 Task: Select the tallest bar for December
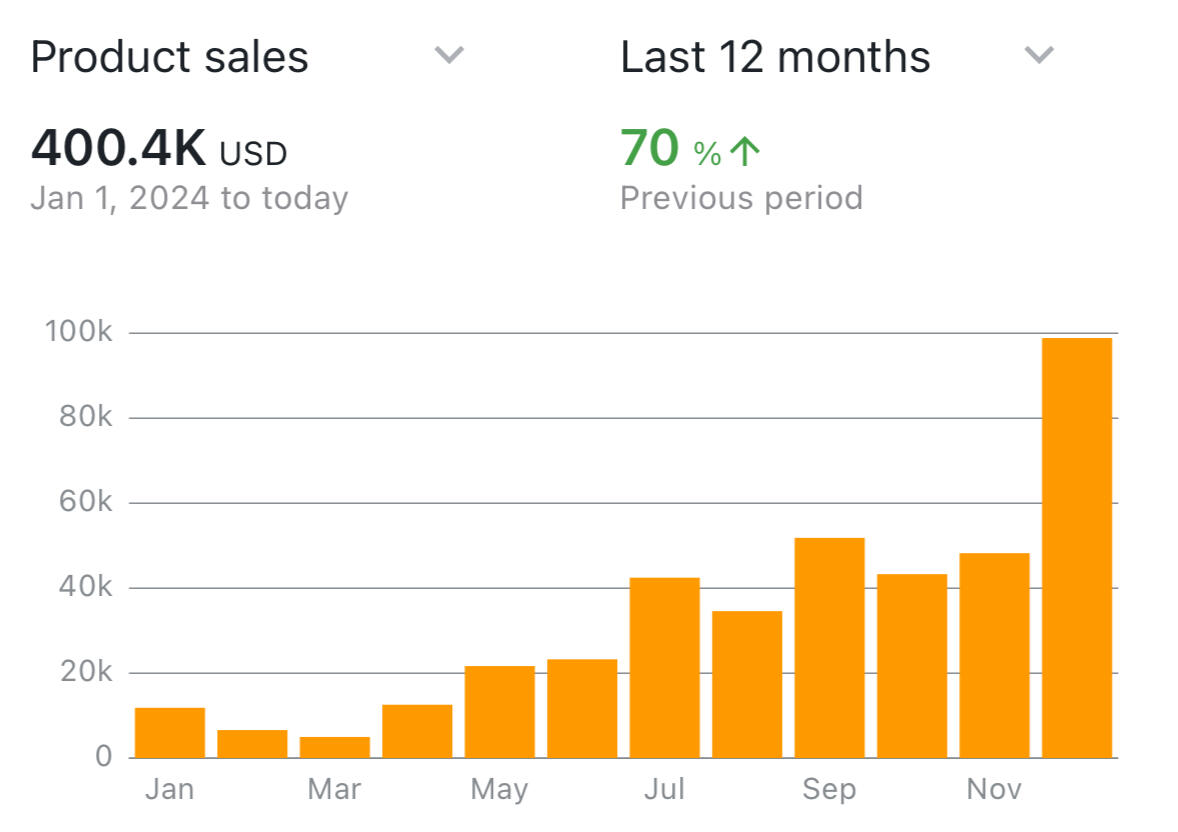pos(1077,548)
